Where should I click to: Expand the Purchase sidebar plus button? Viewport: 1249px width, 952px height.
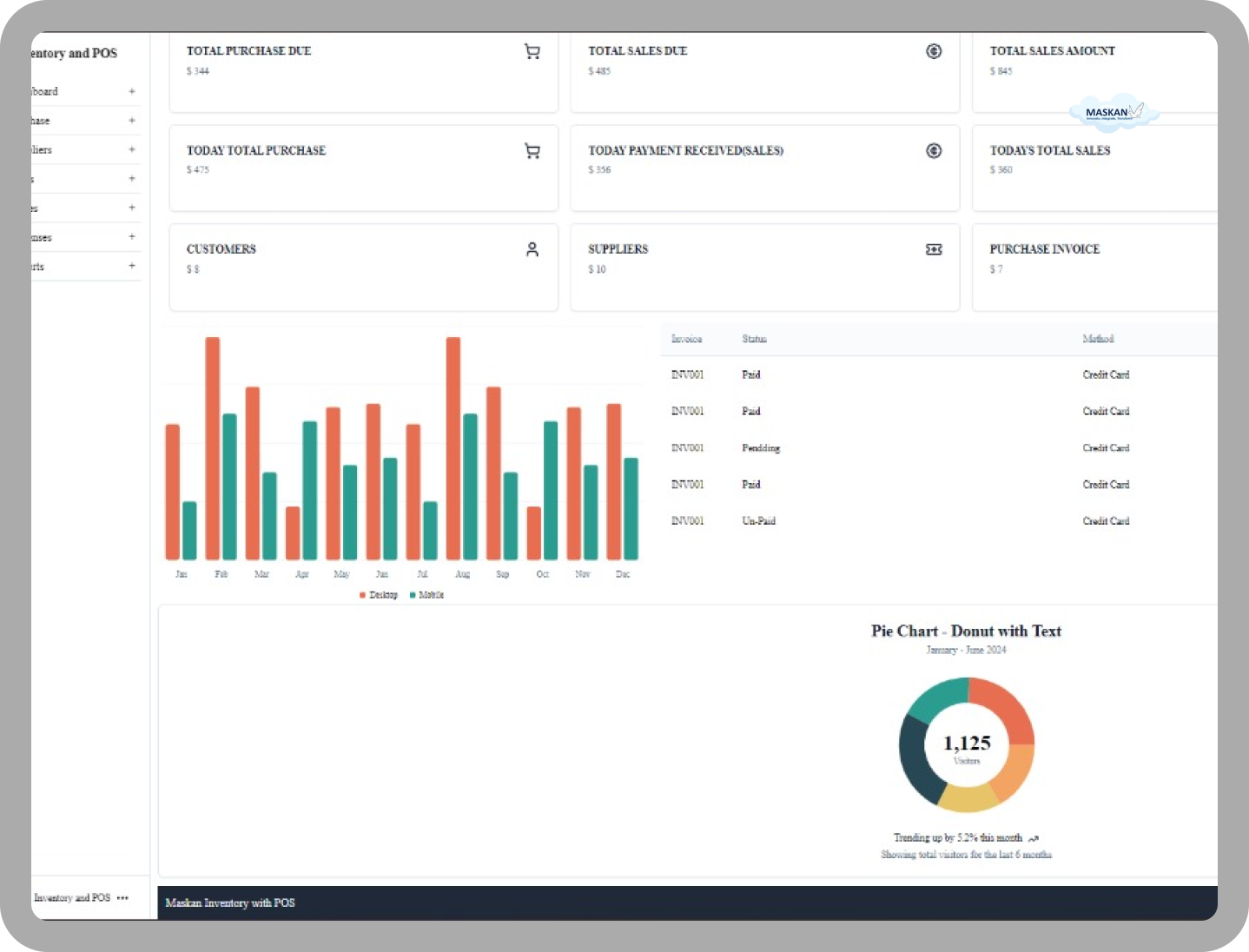click(x=132, y=121)
